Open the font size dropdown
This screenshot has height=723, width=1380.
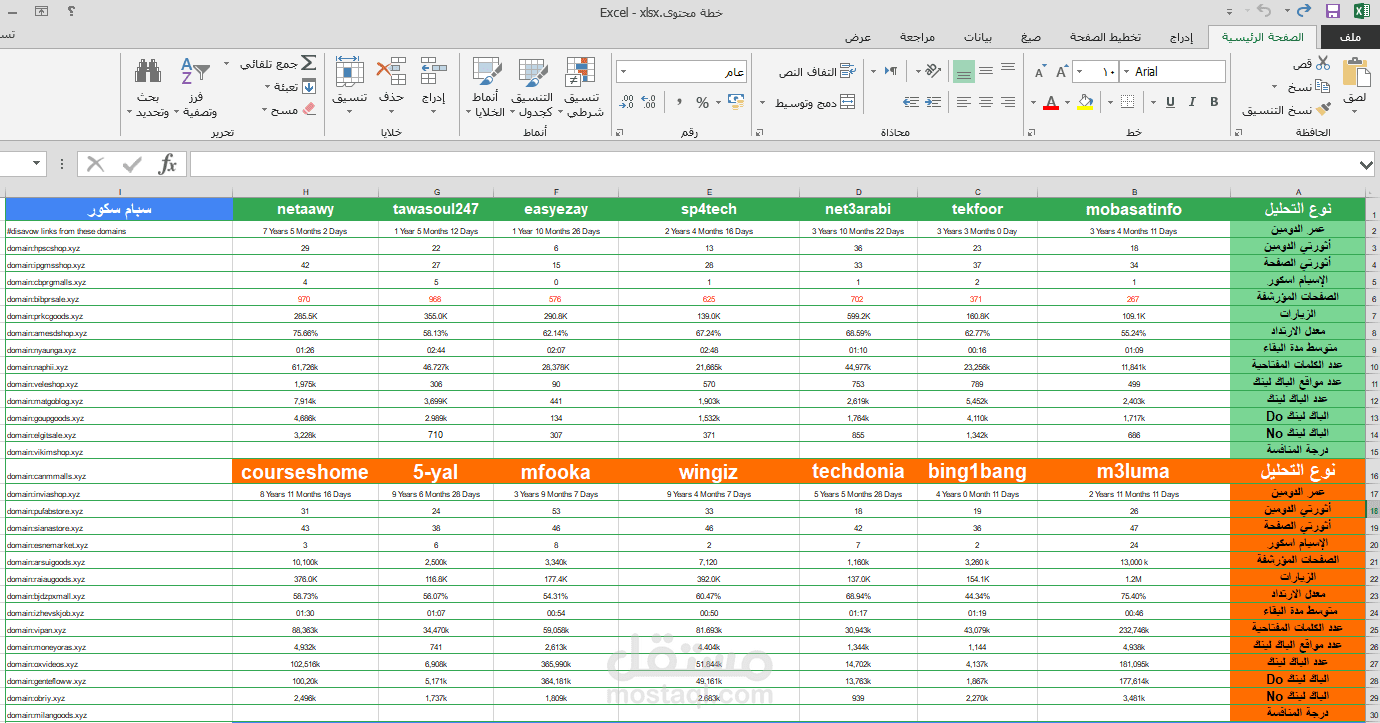click(x=1079, y=72)
